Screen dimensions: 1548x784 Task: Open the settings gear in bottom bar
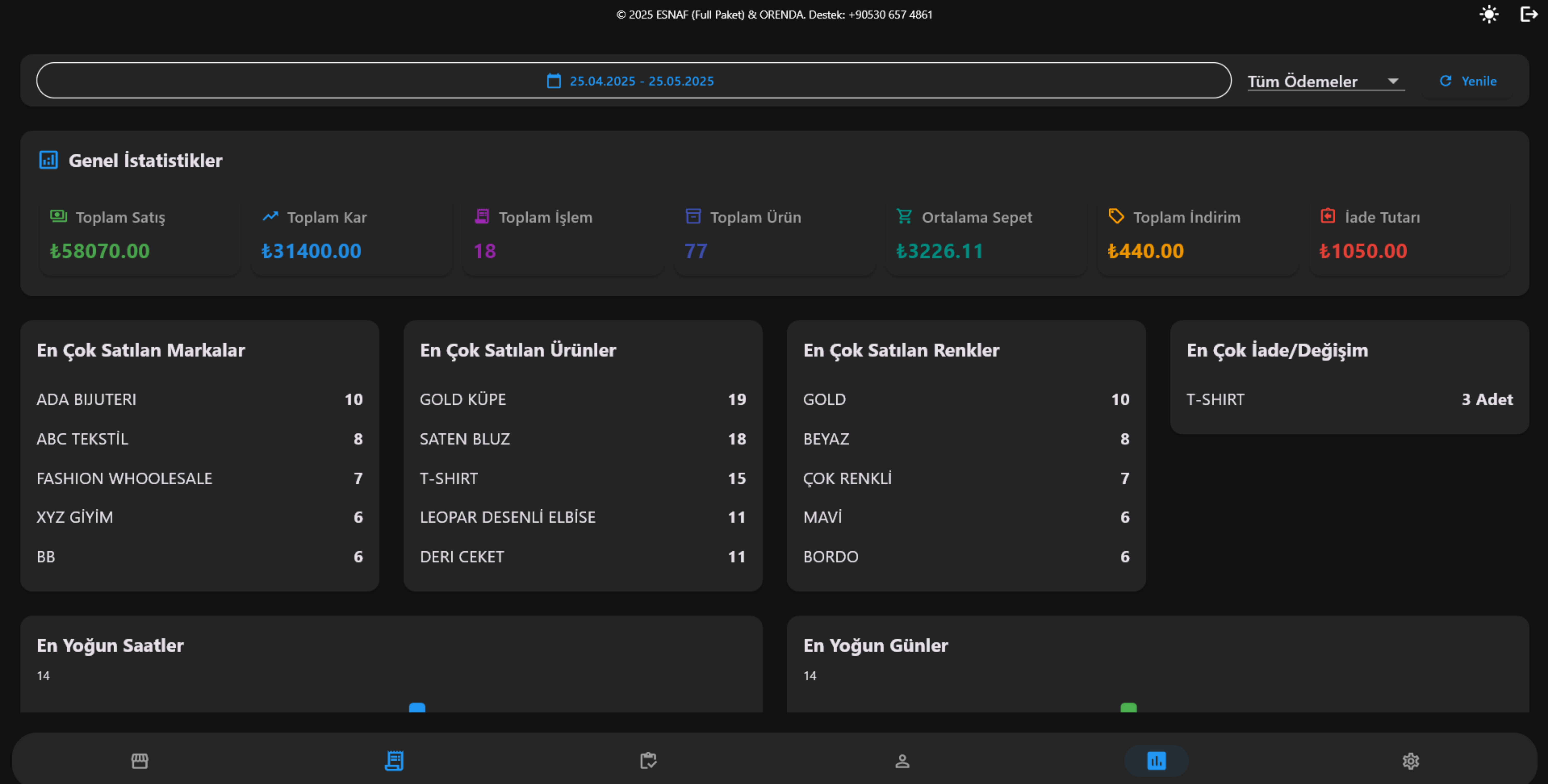[1410, 761]
